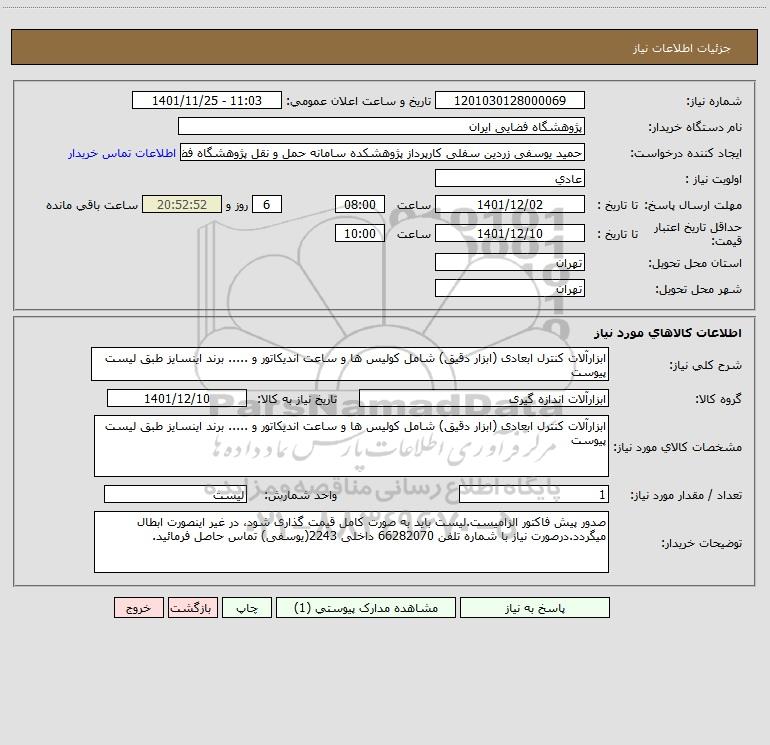The width and height of the screenshot is (770, 745).
Task: Click the ایجاد کننده درخواست label
Action: [686, 153]
